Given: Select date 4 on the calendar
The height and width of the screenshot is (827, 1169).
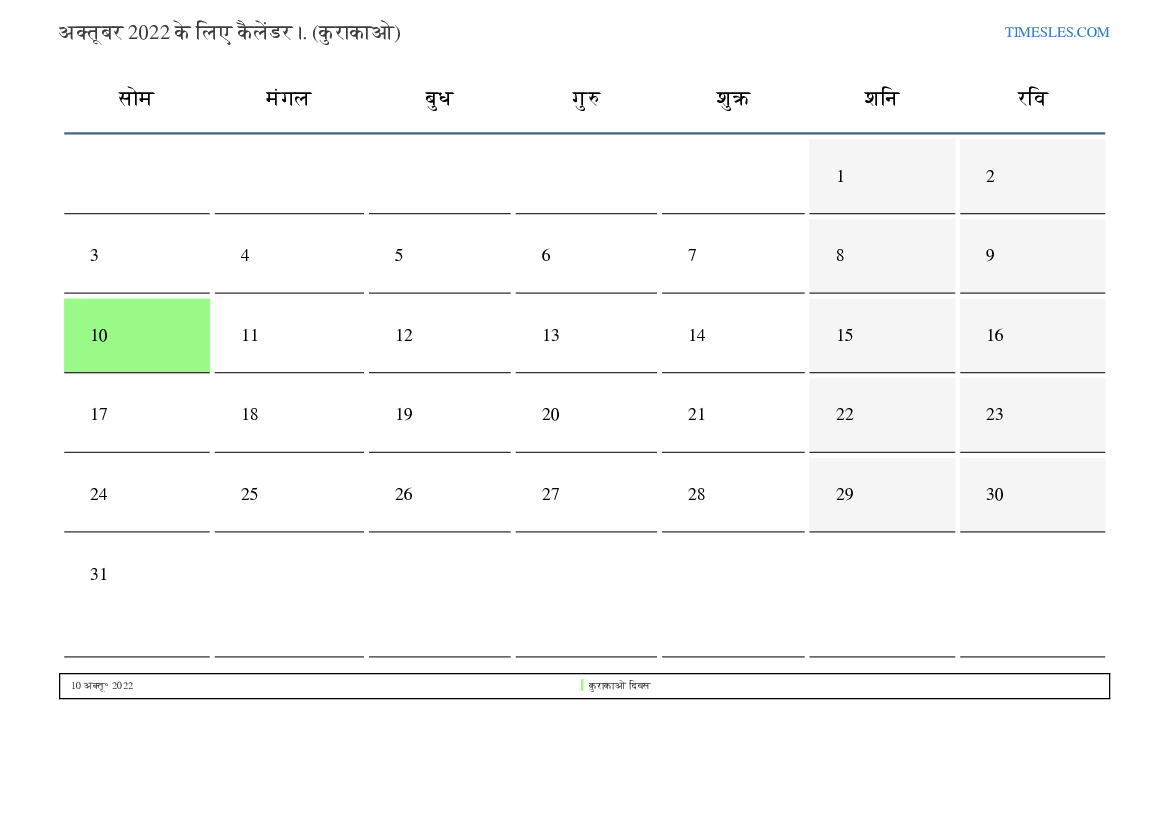Looking at the screenshot, I should (x=289, y=256).
